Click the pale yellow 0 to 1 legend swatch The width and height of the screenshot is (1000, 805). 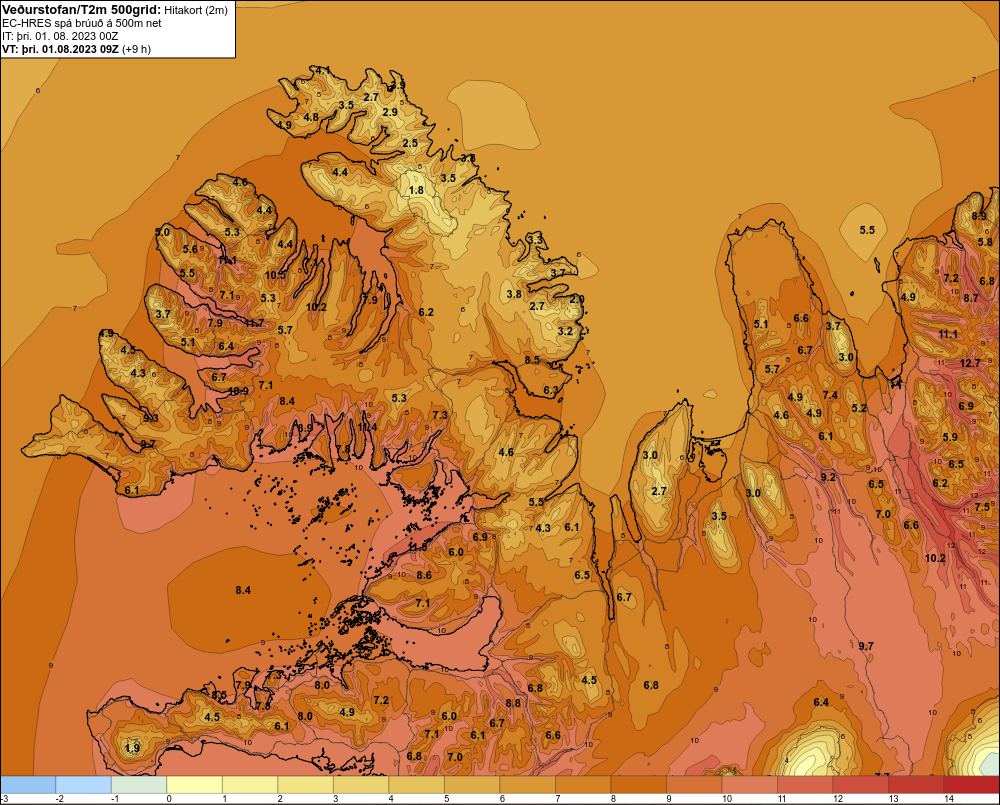point(195,785)
